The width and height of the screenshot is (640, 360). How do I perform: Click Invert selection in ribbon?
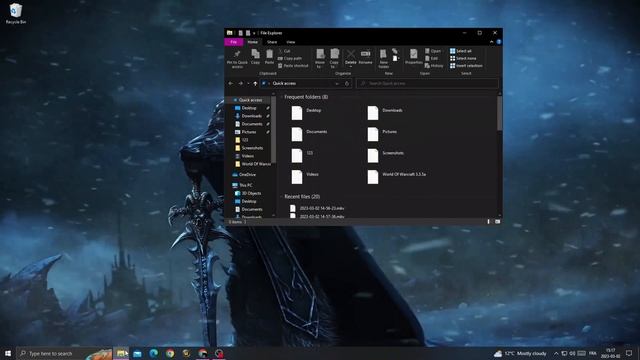coord(466,66)
